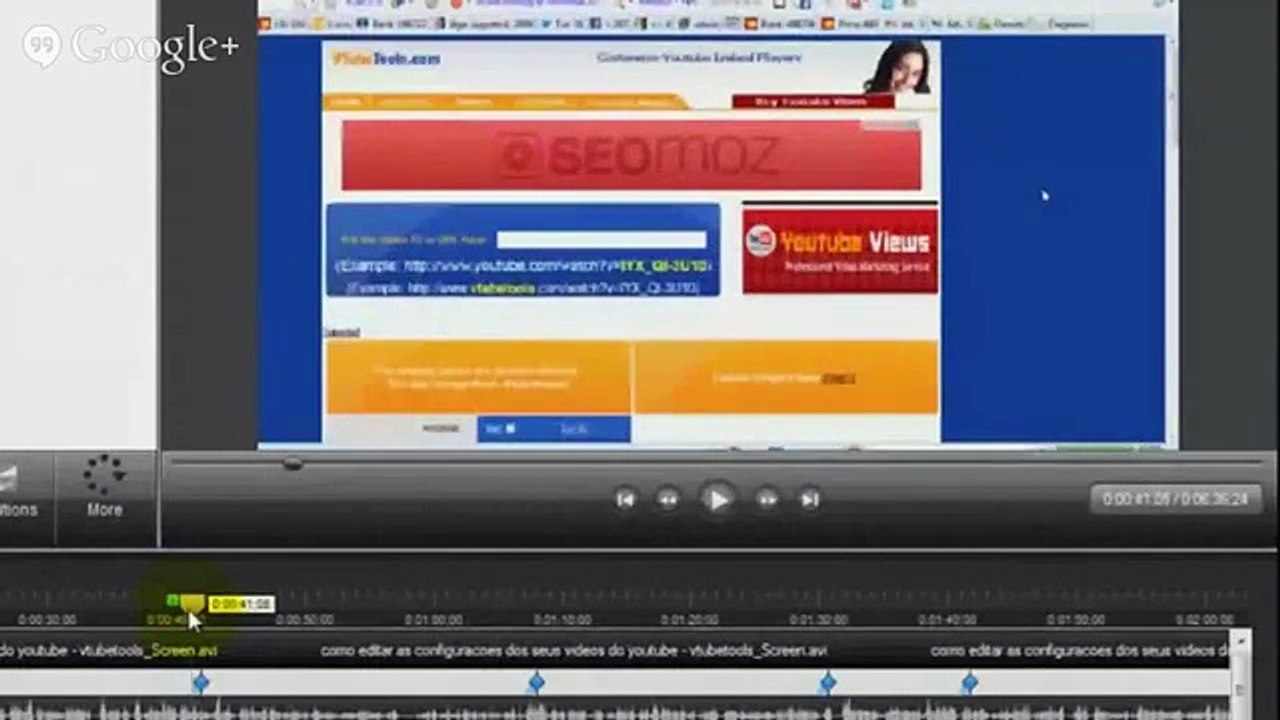
Task: Select the marker between 0:01:00:00 and 0:01:10:00
Action: [536, 683]
